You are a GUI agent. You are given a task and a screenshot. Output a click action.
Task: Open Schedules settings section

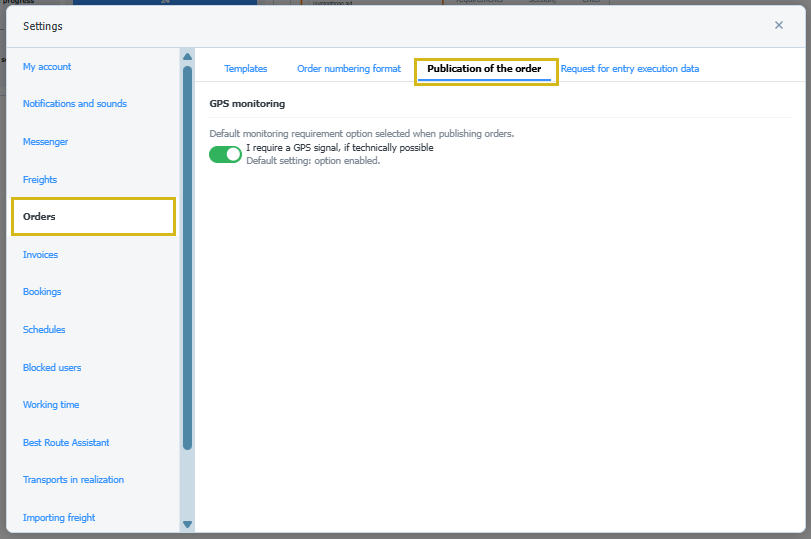44,330
